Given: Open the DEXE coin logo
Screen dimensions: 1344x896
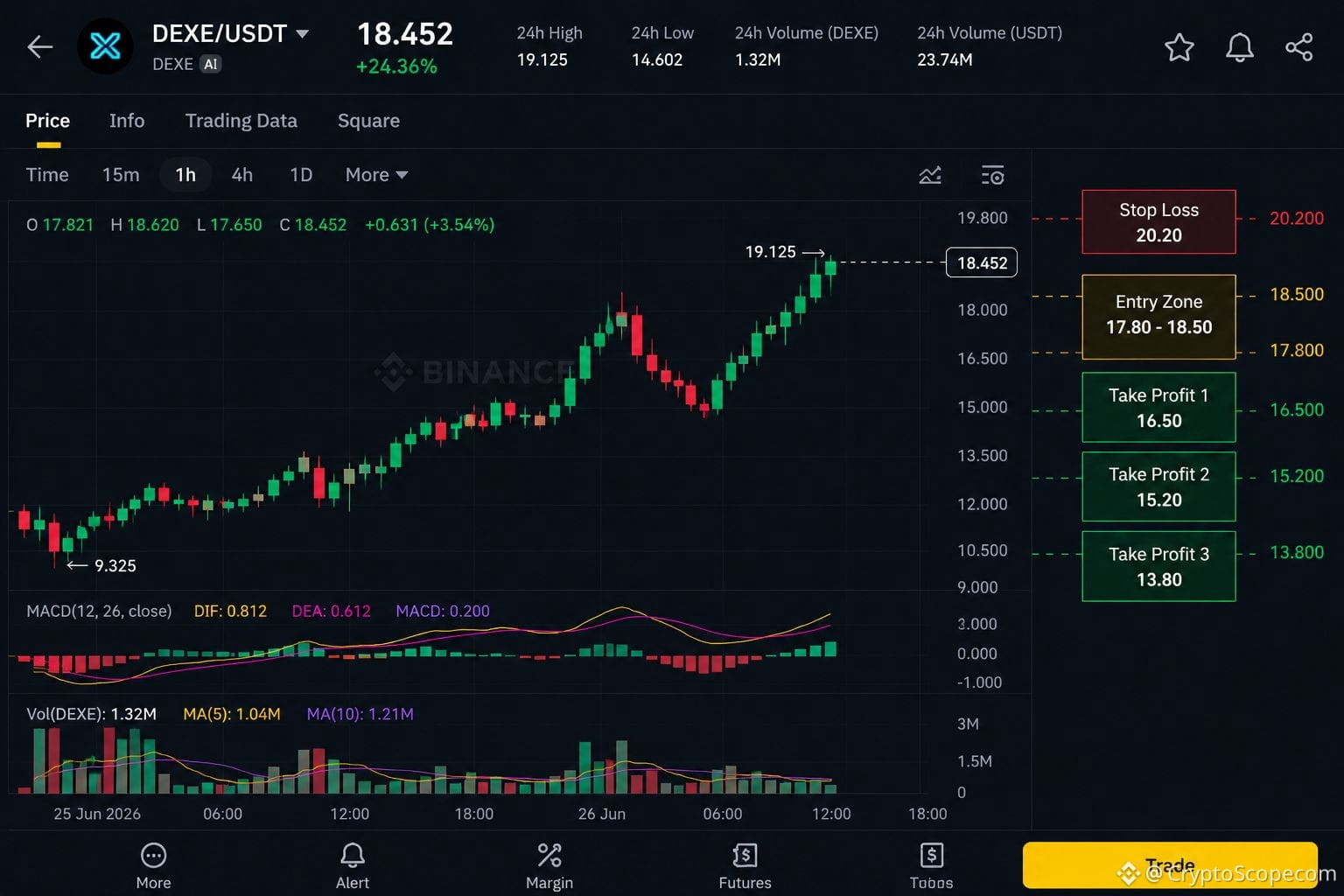Looking at the screenshot, I should [x=105, y=45].
